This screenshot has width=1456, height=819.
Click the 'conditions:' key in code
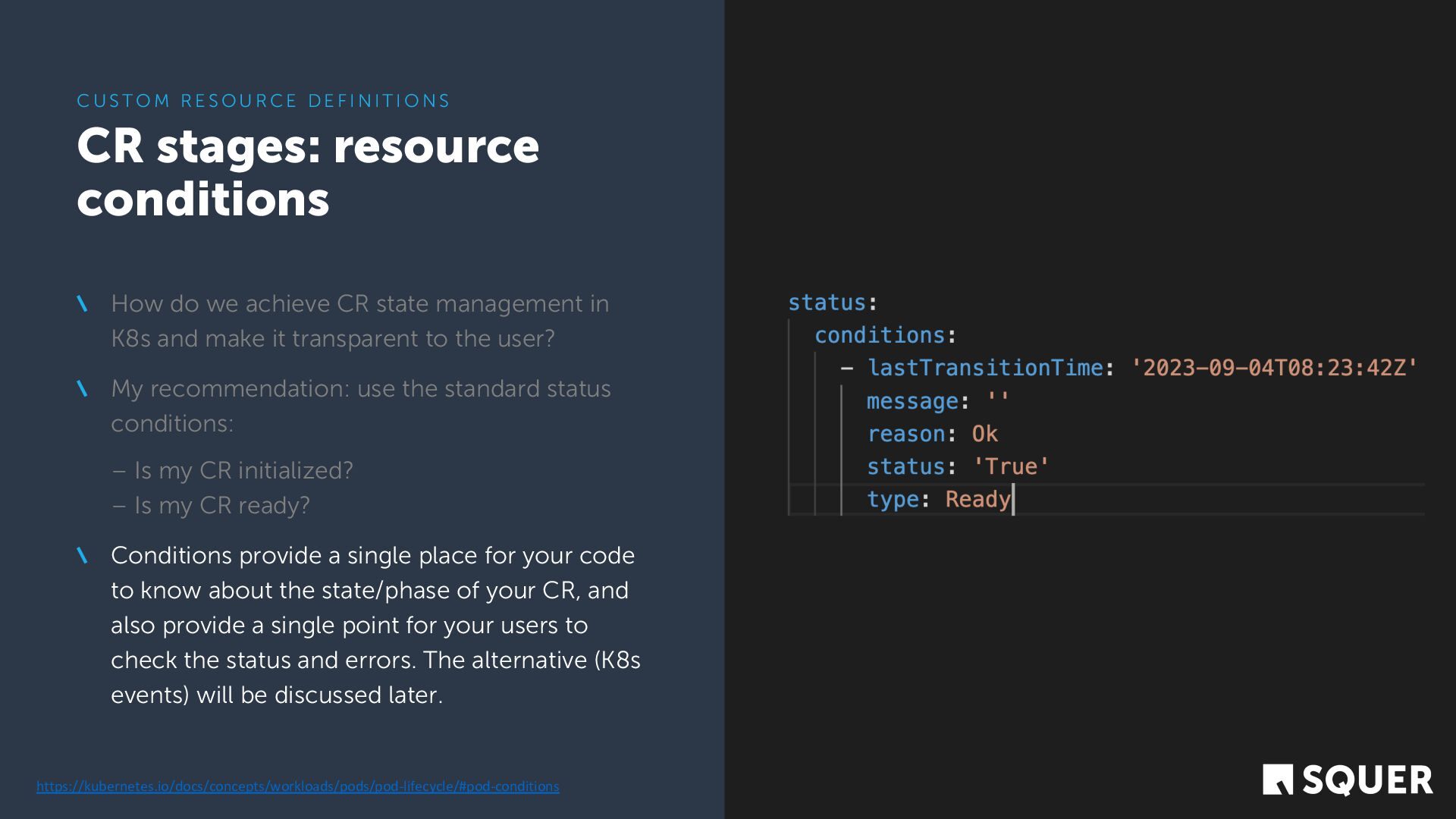tap(880, 335)
